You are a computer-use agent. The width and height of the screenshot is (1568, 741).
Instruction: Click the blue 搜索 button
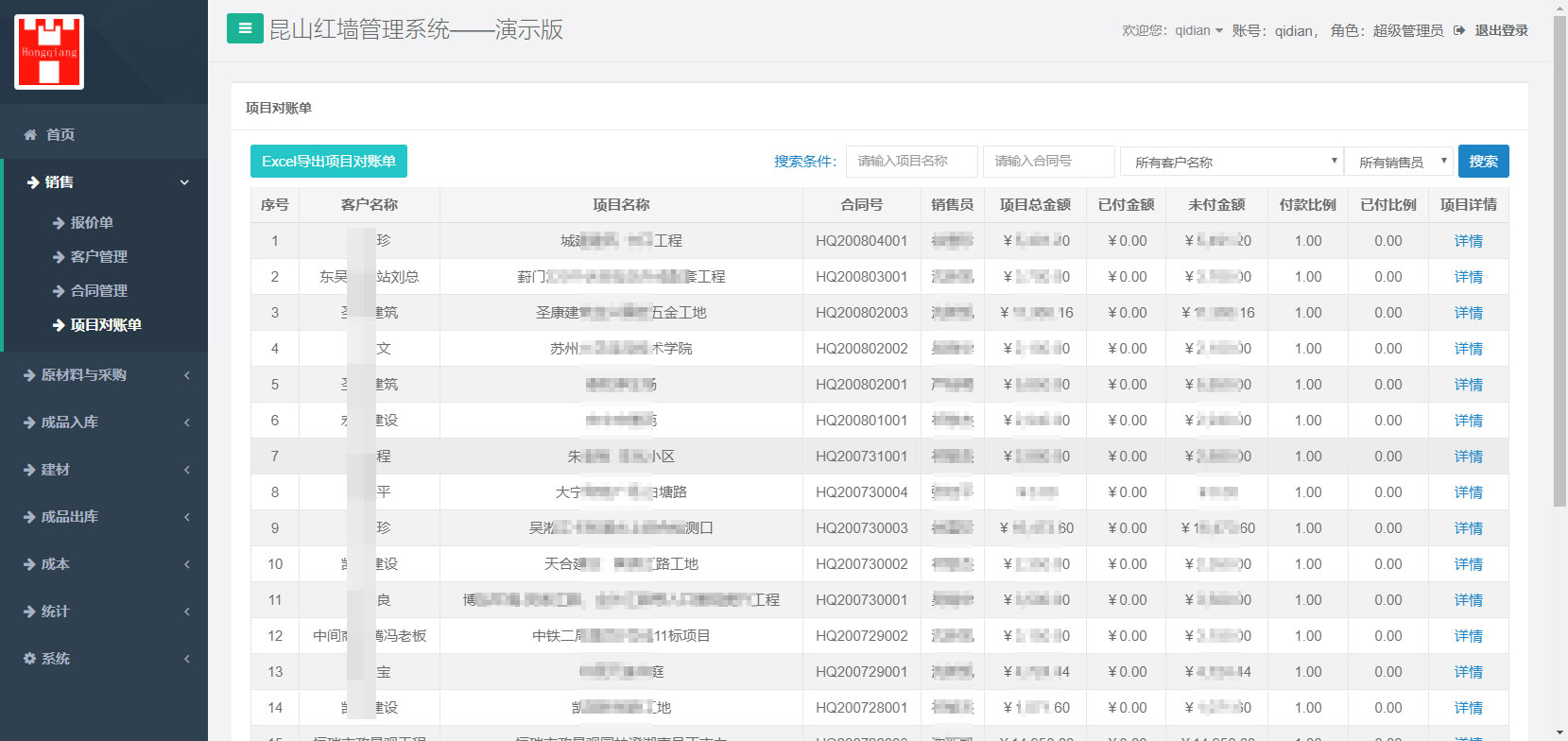[x=1483, y=162]
